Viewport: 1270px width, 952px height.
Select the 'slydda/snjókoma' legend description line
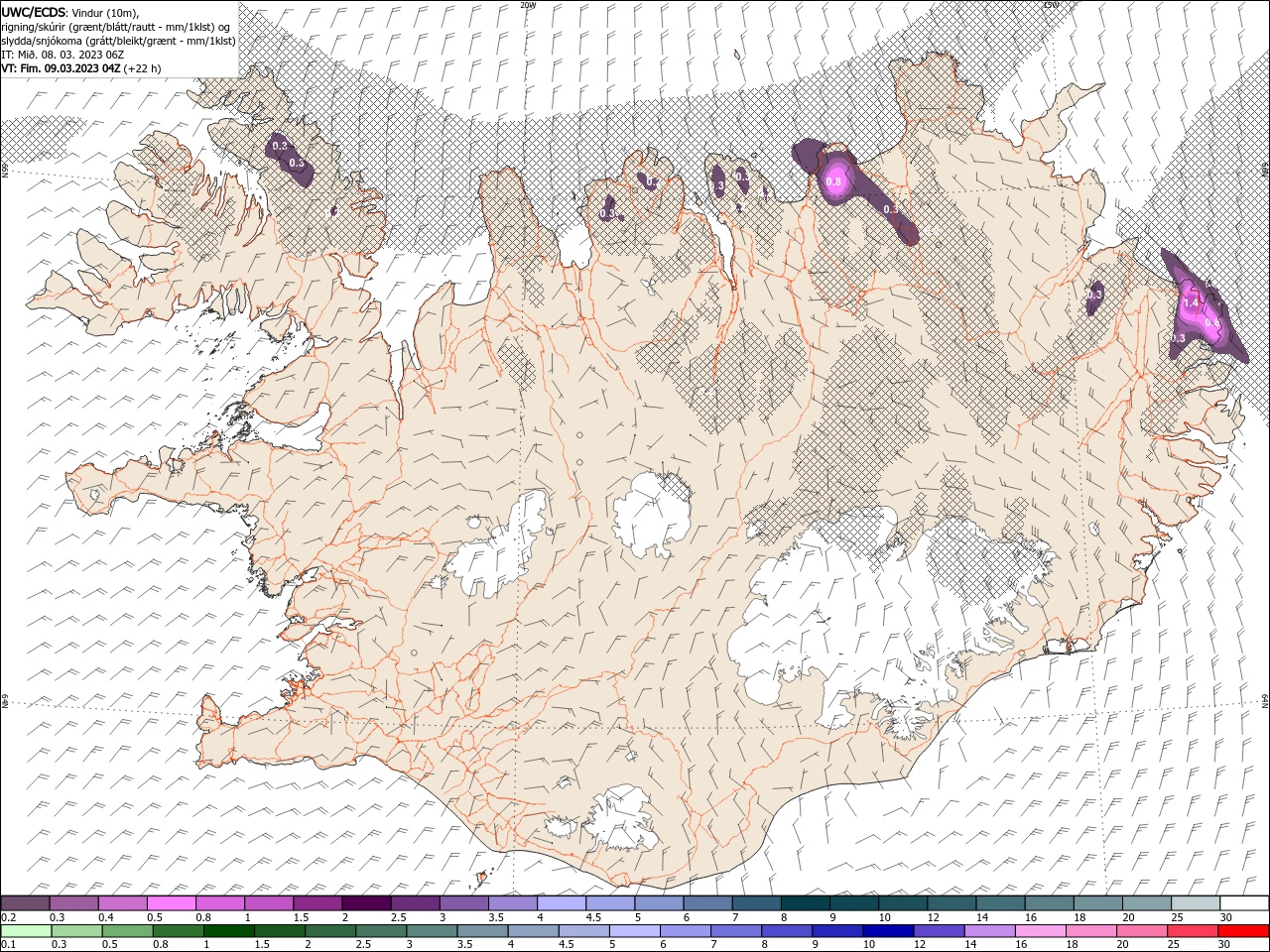click(x=118, y=41)
